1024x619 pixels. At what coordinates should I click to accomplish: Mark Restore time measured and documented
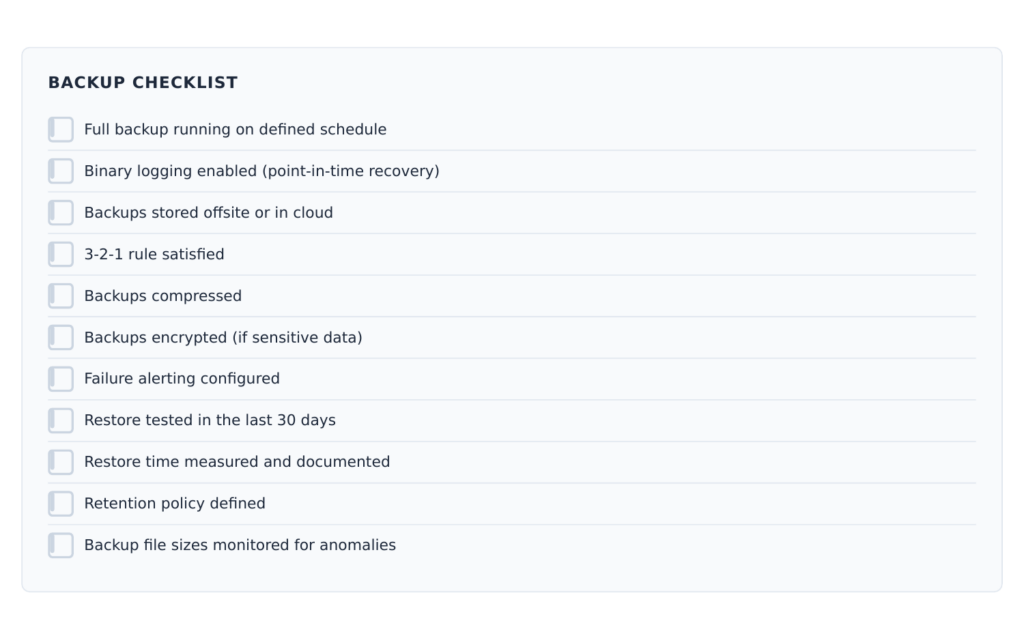coord(61,462)
